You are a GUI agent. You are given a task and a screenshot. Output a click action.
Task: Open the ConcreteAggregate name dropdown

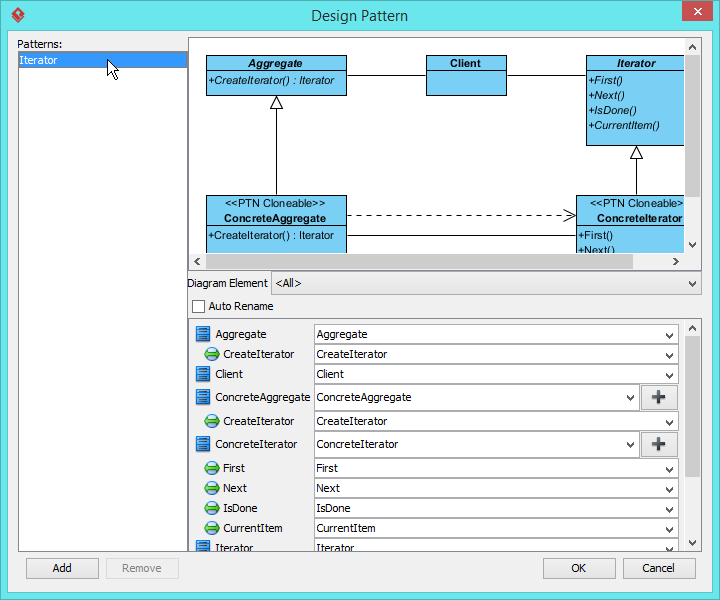pos(630,398)
